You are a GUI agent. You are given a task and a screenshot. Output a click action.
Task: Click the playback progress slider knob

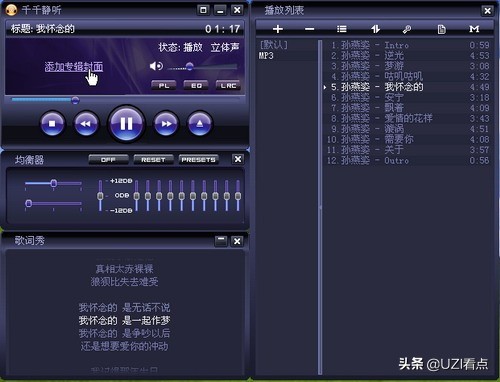(75, 100)
